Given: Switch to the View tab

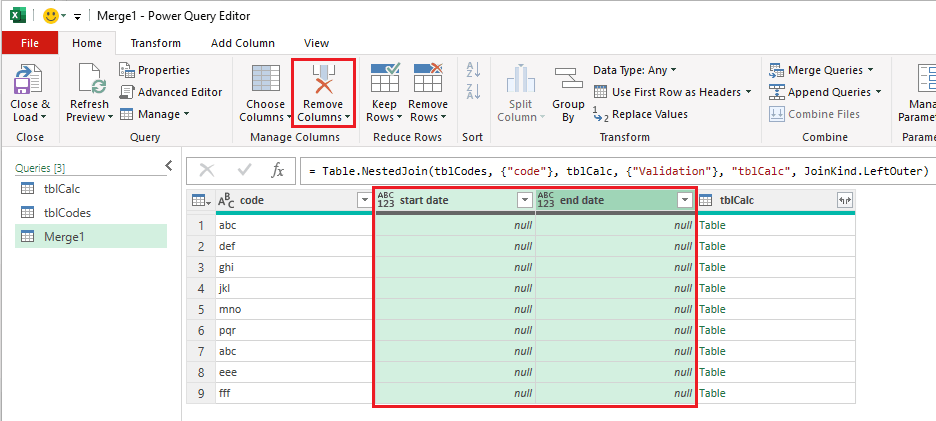Looking at the screenshot, I should click(316, 43).
